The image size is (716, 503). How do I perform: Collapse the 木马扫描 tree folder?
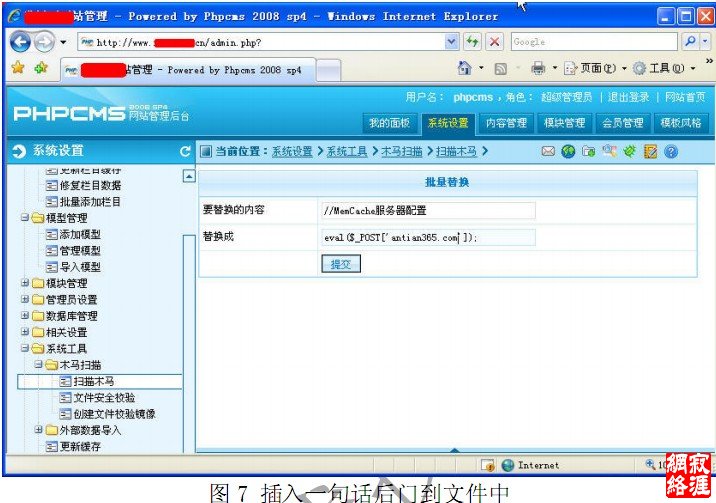pyautogui.click(x=39, y=365)
